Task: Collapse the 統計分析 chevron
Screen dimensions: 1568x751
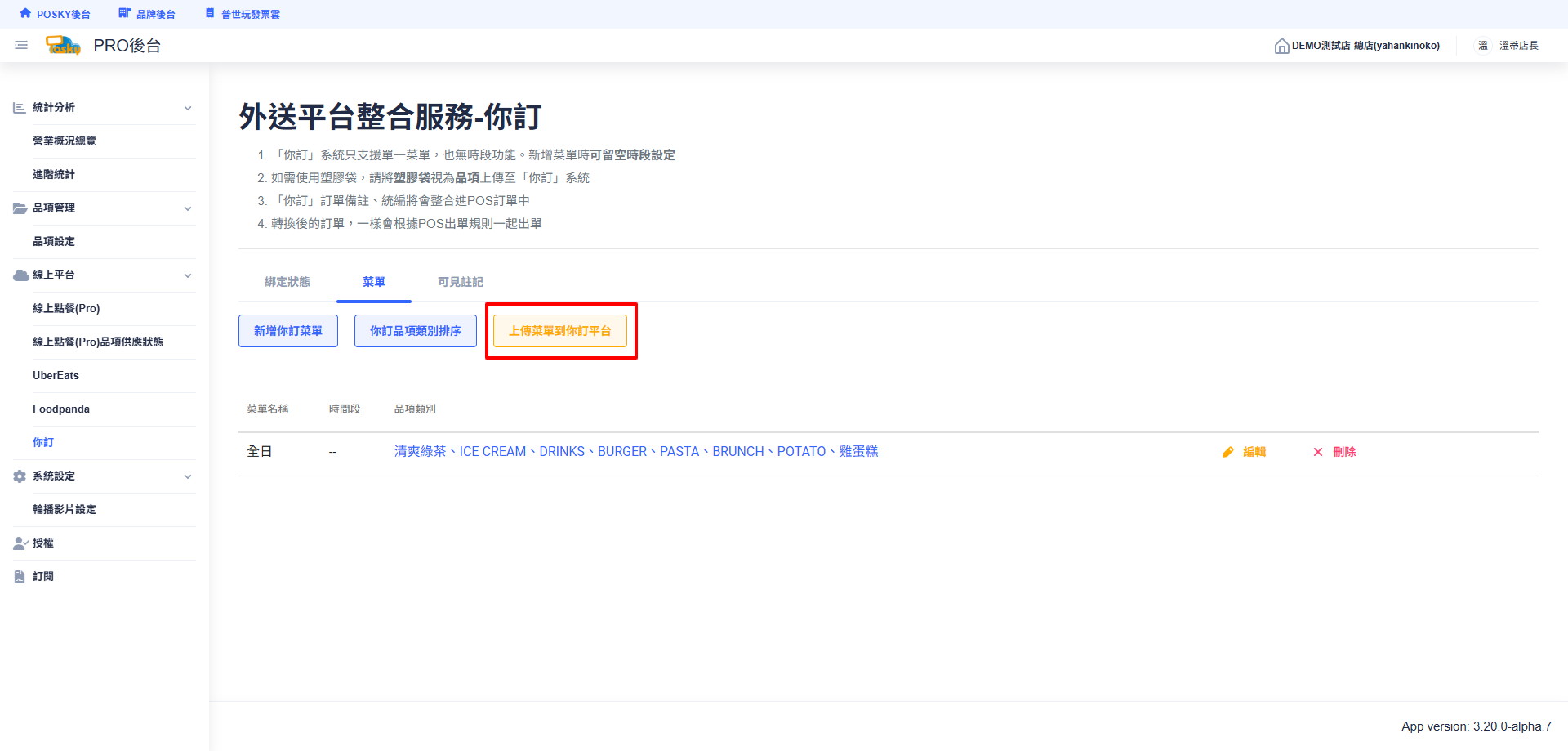Action: [188, 108]
